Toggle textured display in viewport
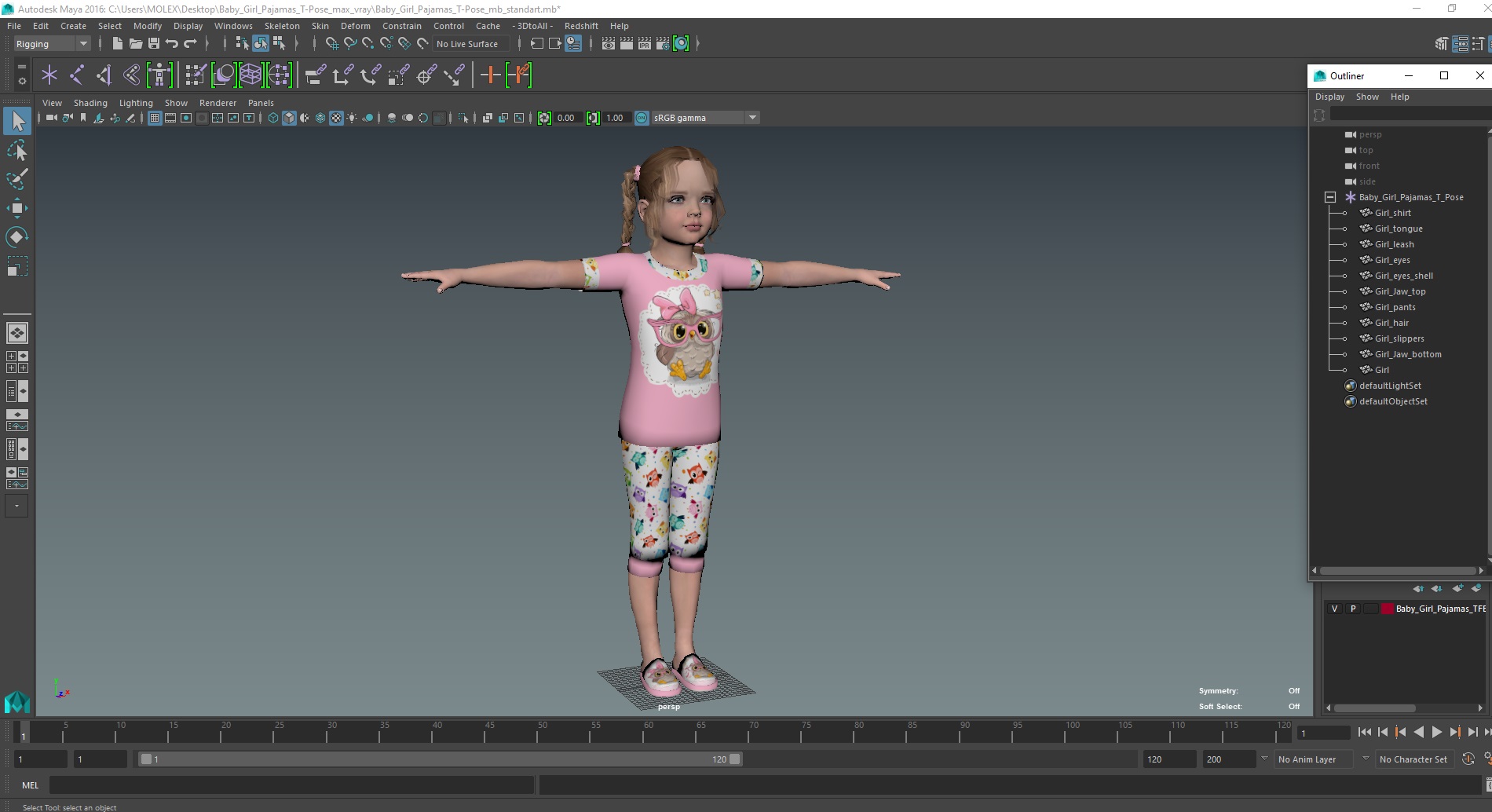Image resolution: width=1492 pixels, height=812 pixels. (336, 118)
